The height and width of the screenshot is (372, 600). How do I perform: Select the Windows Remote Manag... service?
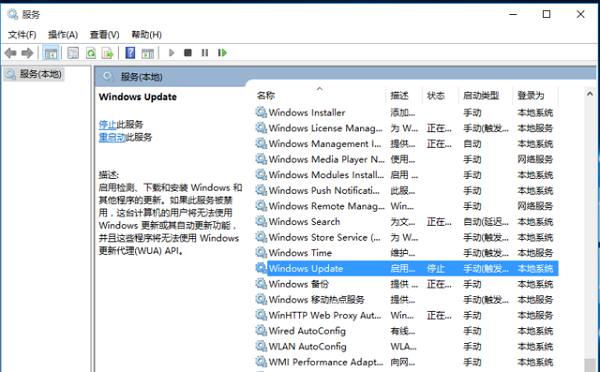click(x=327, y=206)
